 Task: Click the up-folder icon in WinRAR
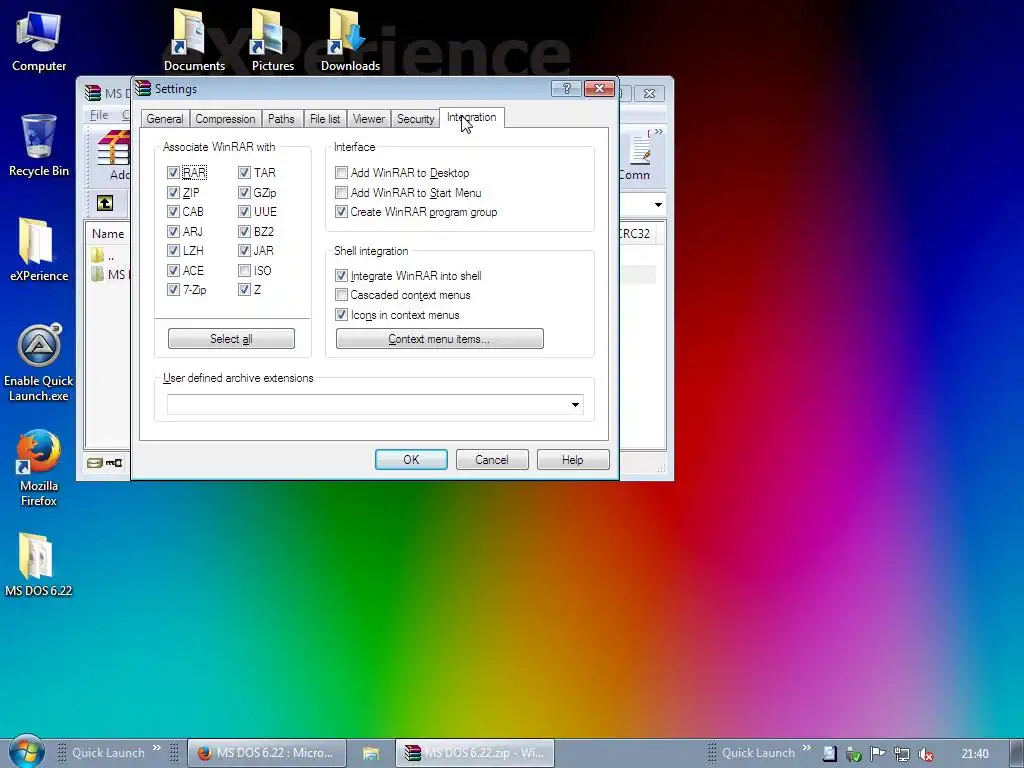(x=105, y=203)
